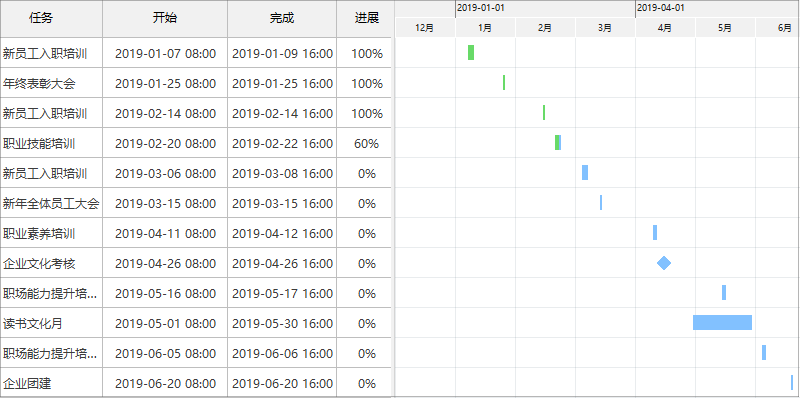Select the 3月 timeline month header

(605, 28)
